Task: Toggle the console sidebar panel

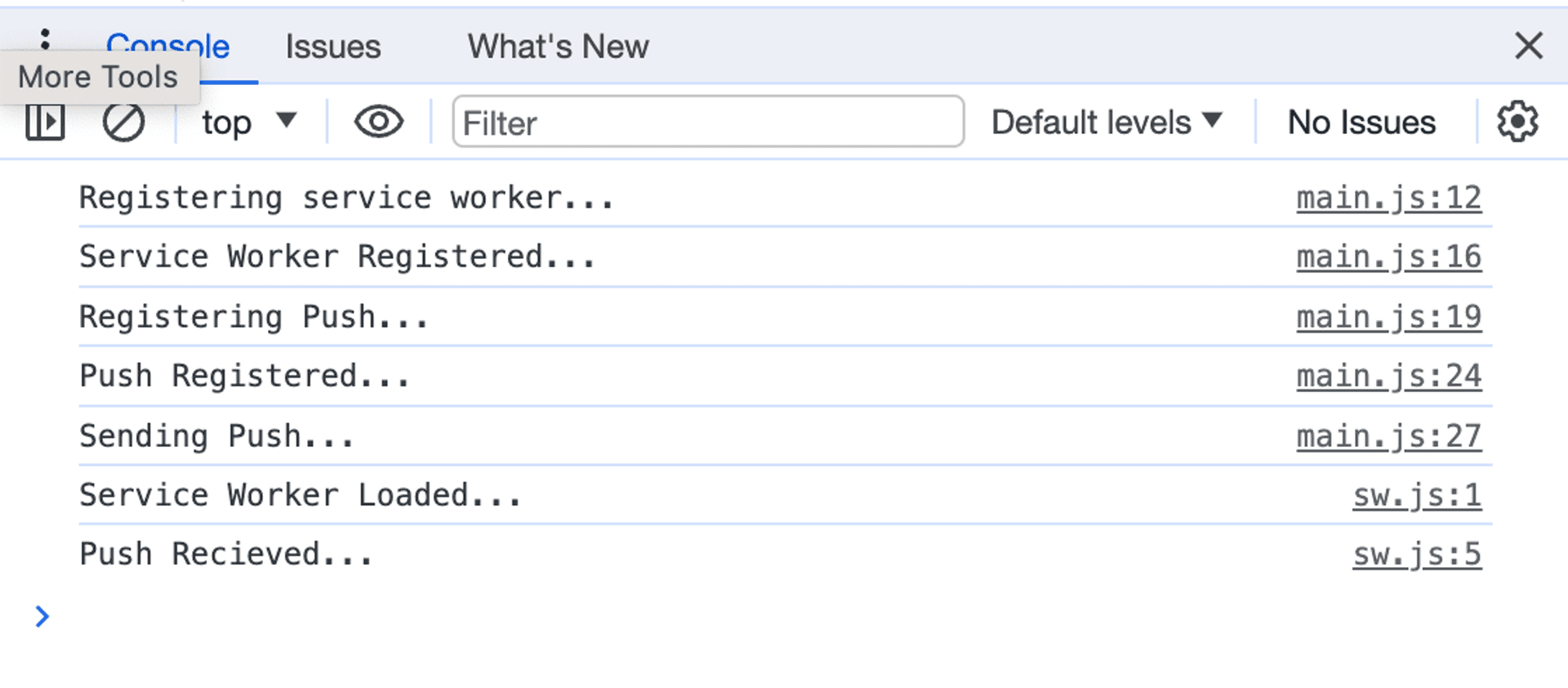Action: [45, 122]
